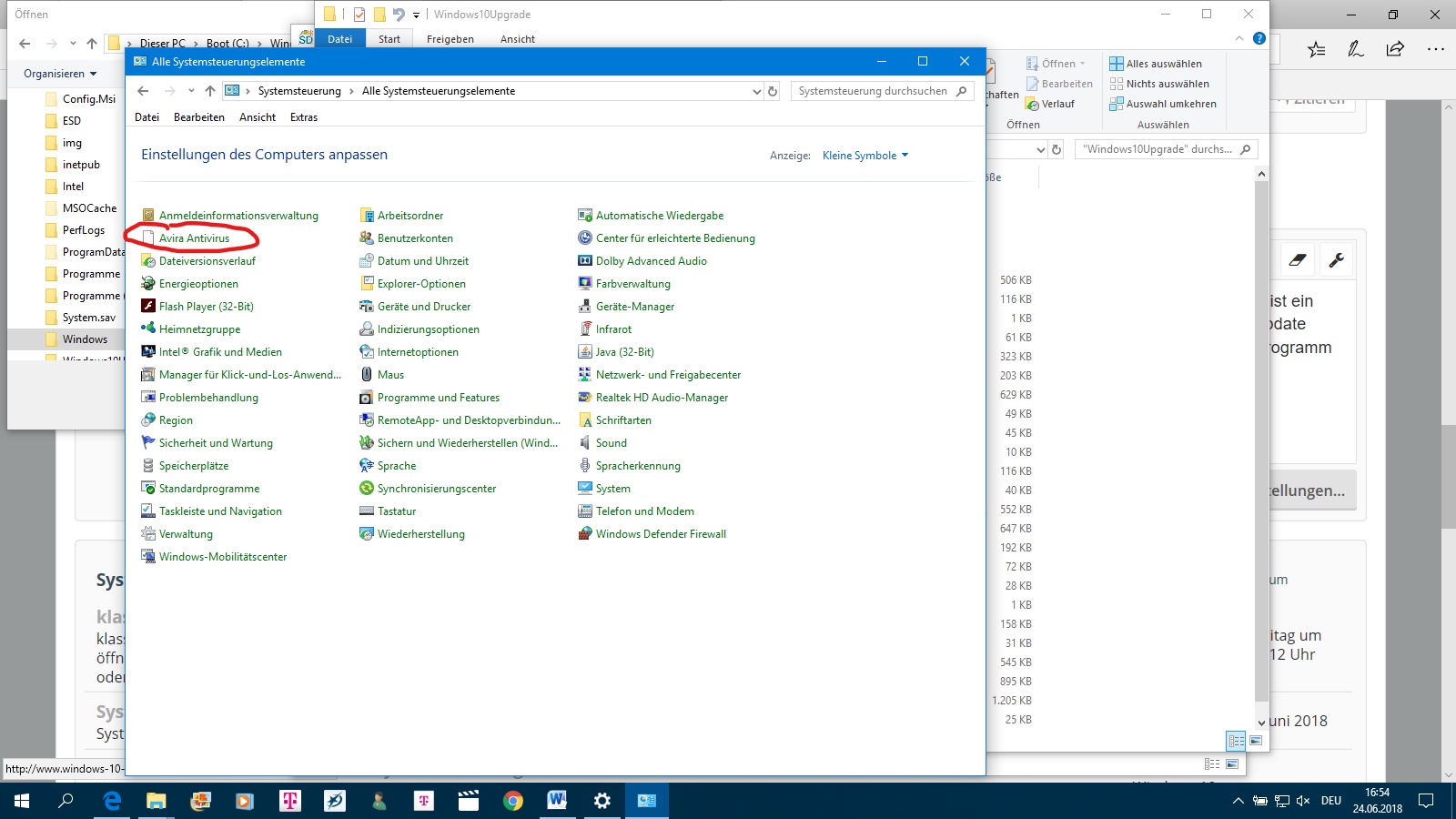The height and width of the screenshot is (819, 1456).
Task: Open the Extras menu
Action: coord(304,117)
